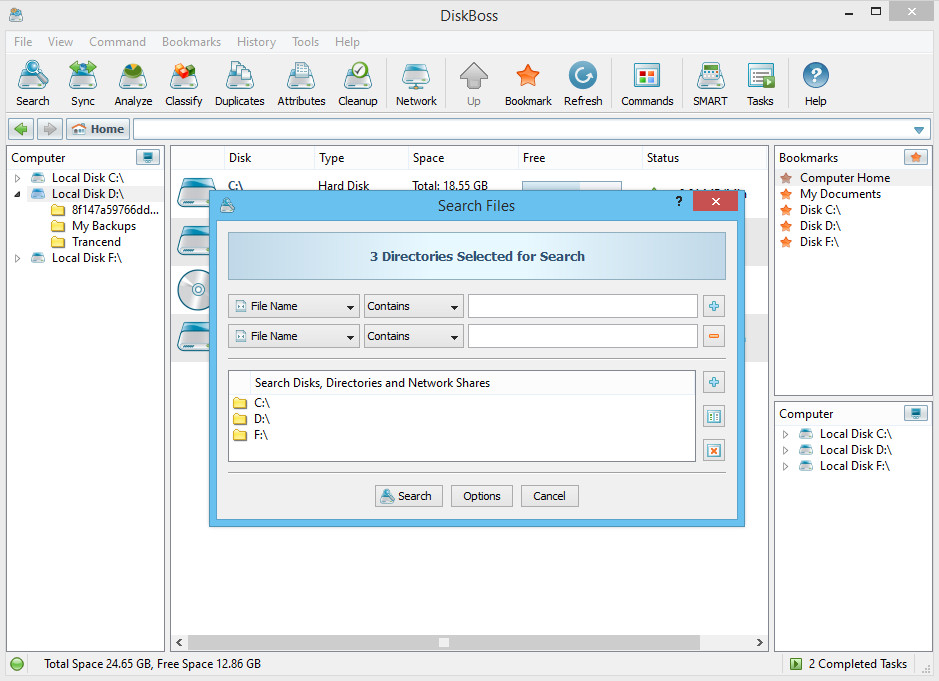Open the File menu
Viewport: 939px width, 681px height.
coord(23,42)
